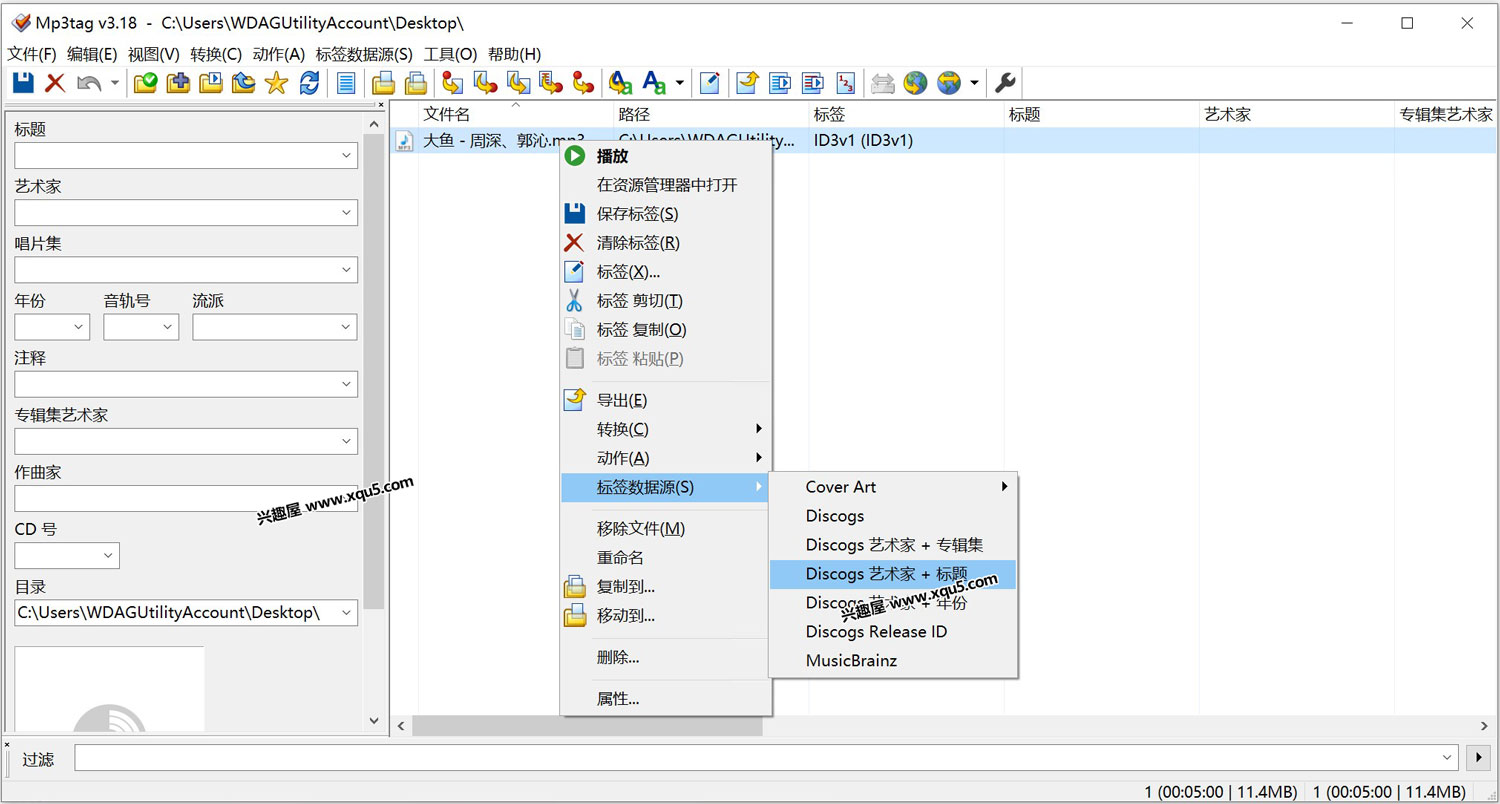Image resolution: width=1500 pixels, height=804 pixels.
Task: Click the Extended tags pencil-page icon
Action: [x=710, y=83]
